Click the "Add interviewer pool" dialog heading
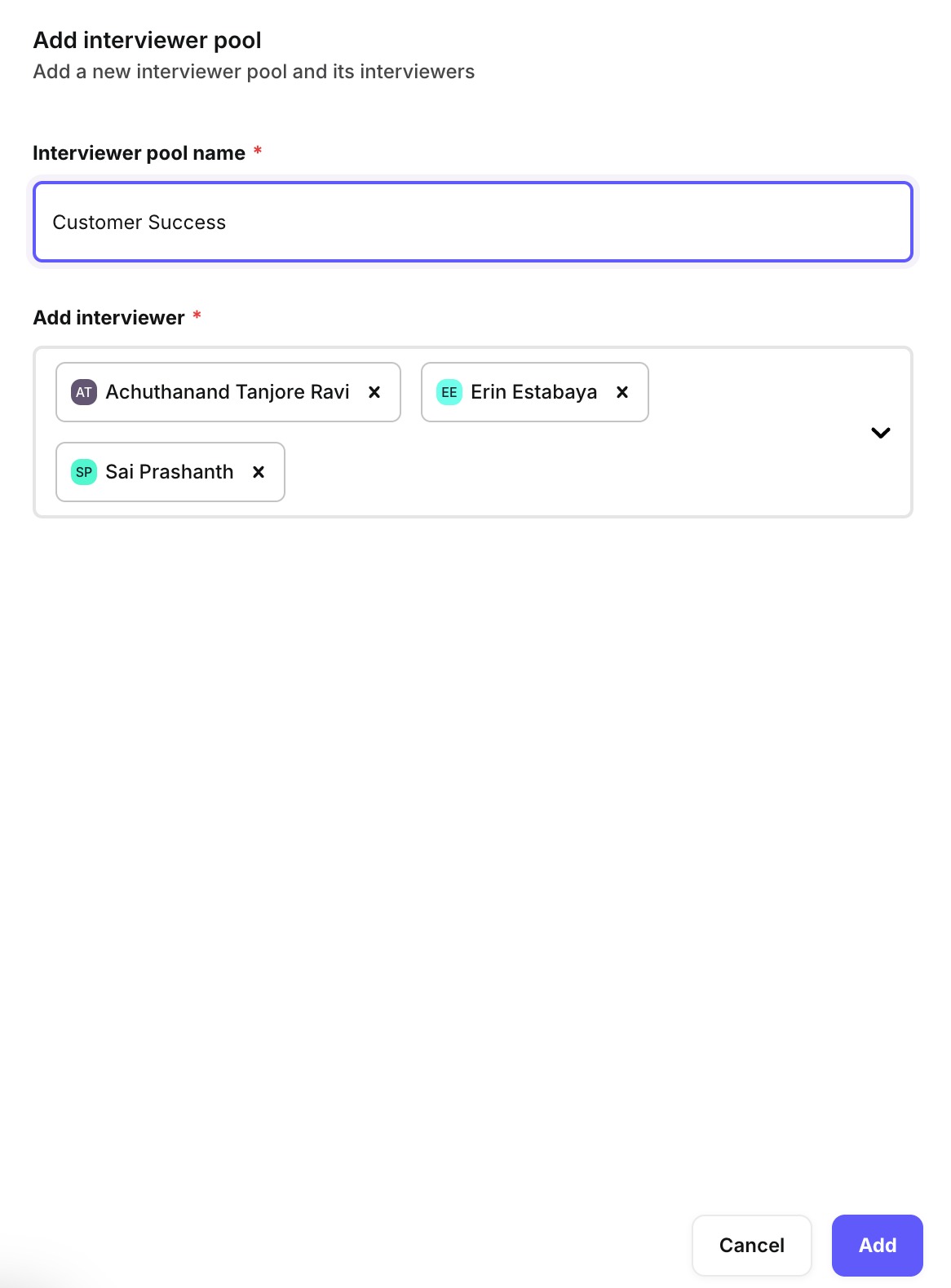This screenshot has width=951, height=1288. pos(147,40)
